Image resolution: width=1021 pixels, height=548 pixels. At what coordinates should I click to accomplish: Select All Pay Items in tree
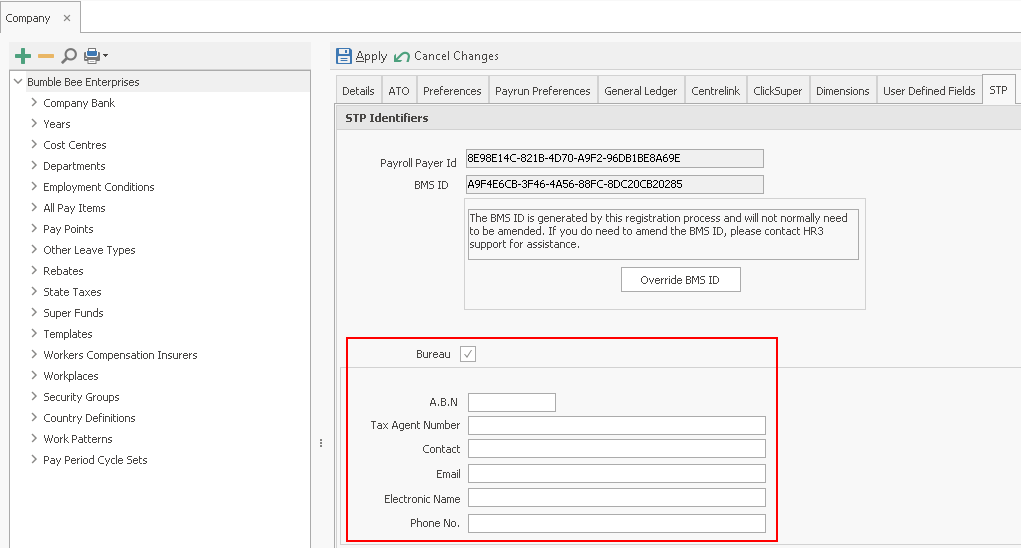(x=74, y=208)
